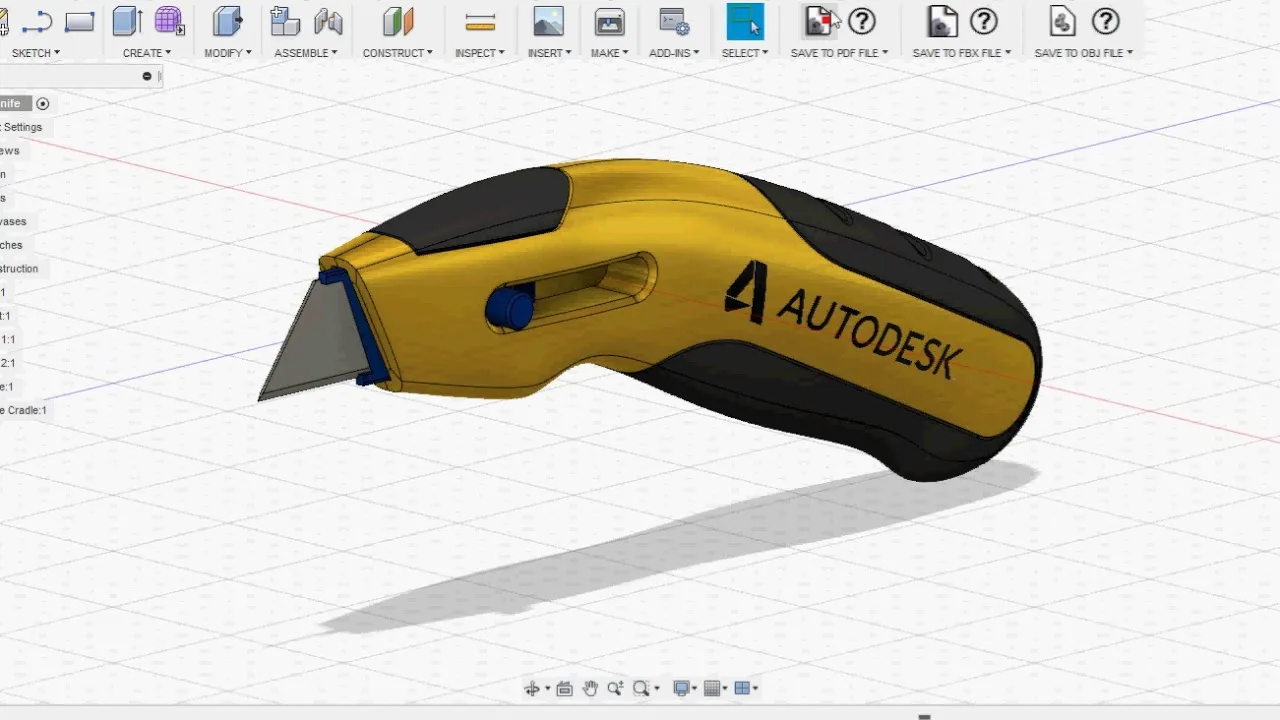The width and height of the screenshot is (1280, 720).
Task: Click the Joint icon above Assemble
Action: pyautogui.click(x=327, y=21)
